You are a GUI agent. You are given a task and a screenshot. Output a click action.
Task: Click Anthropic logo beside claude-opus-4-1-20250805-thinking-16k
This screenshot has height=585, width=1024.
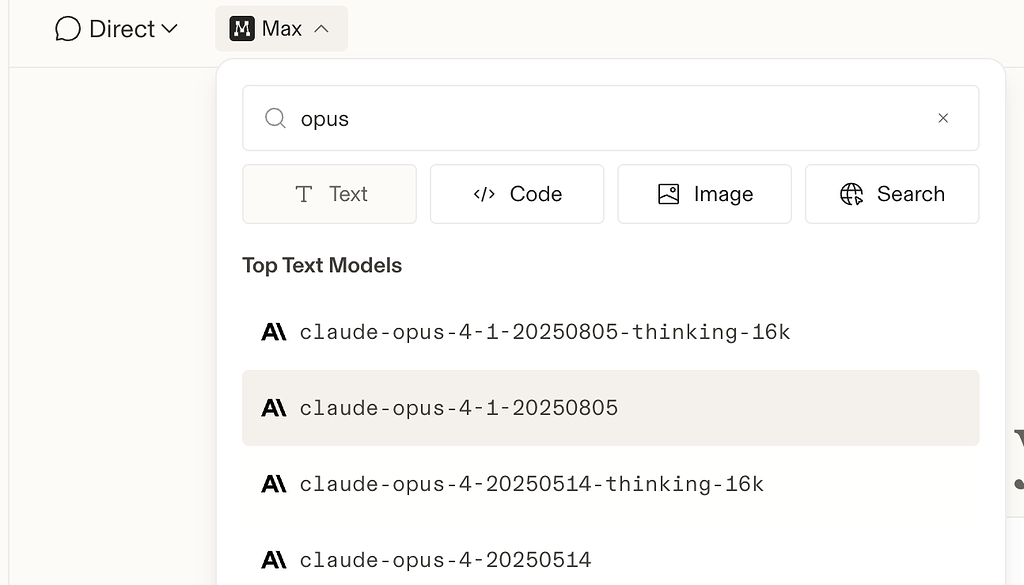274,332
